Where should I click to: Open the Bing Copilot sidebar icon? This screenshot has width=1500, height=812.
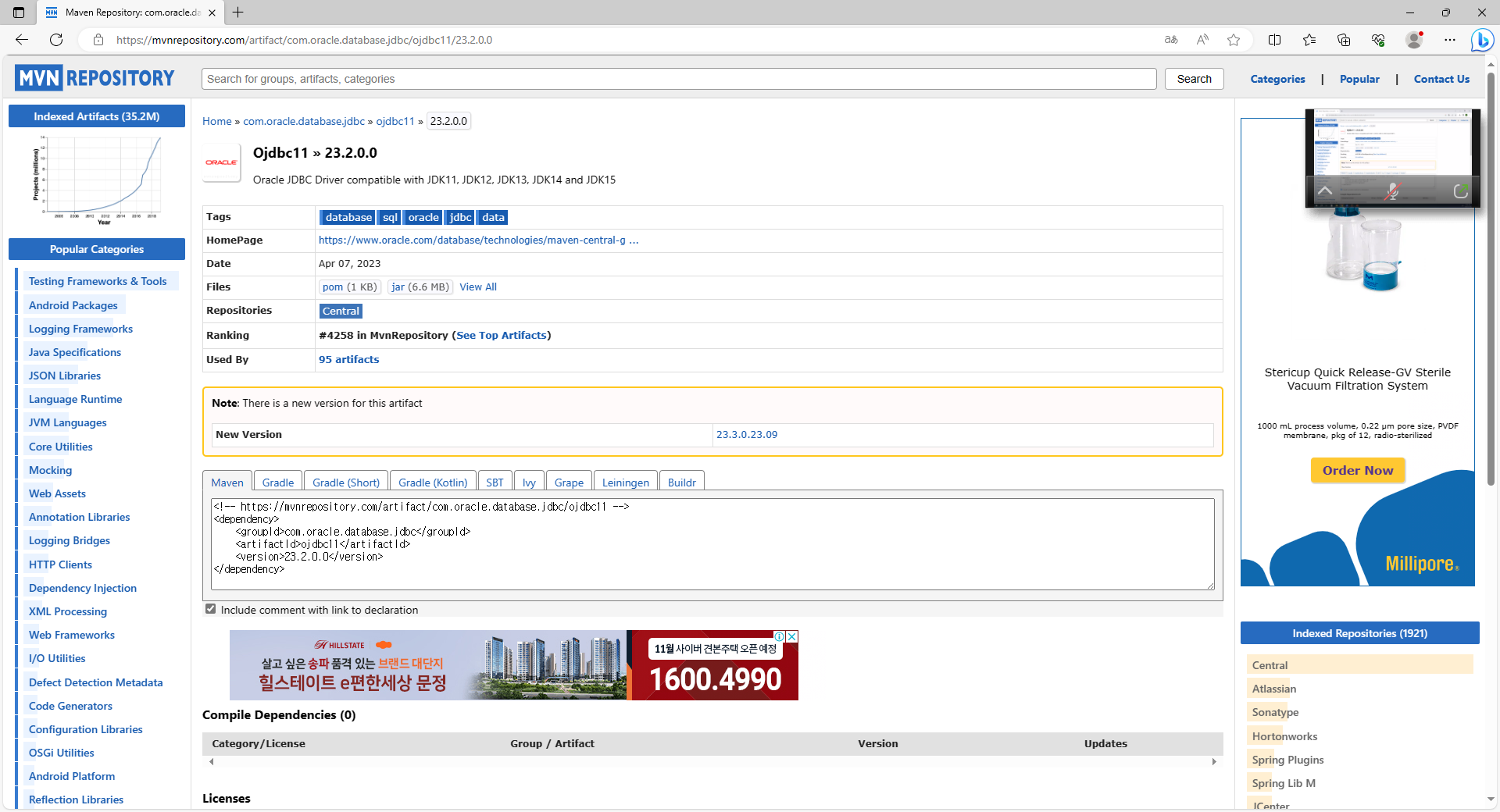tap(1482, 40)
